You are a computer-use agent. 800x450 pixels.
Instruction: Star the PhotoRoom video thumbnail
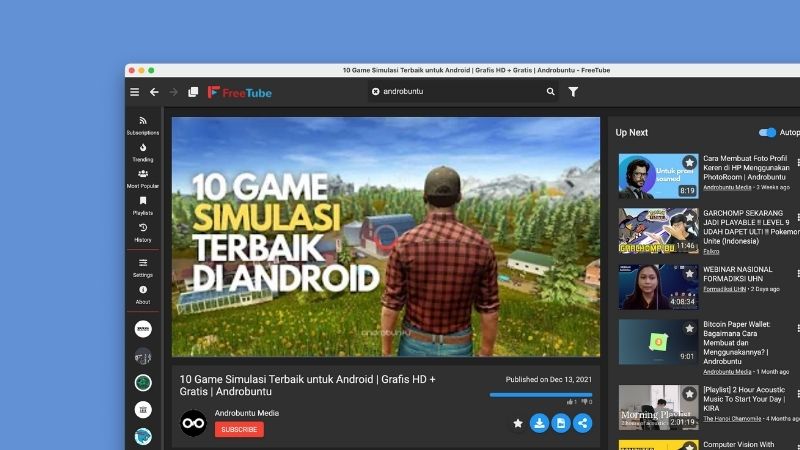pyautogui.click(x=689, y=162)
